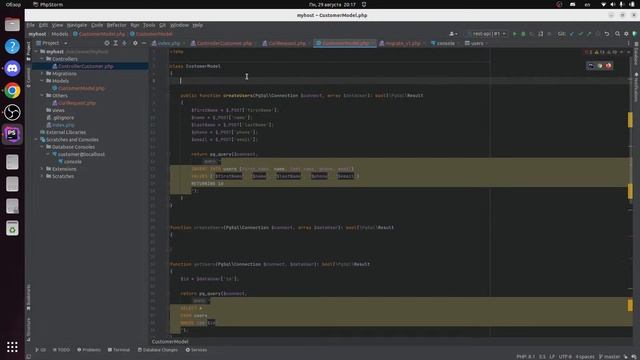Click the collapse all icon in Project panel
This screenshot has width=640, height=360.
click(124, 43)
